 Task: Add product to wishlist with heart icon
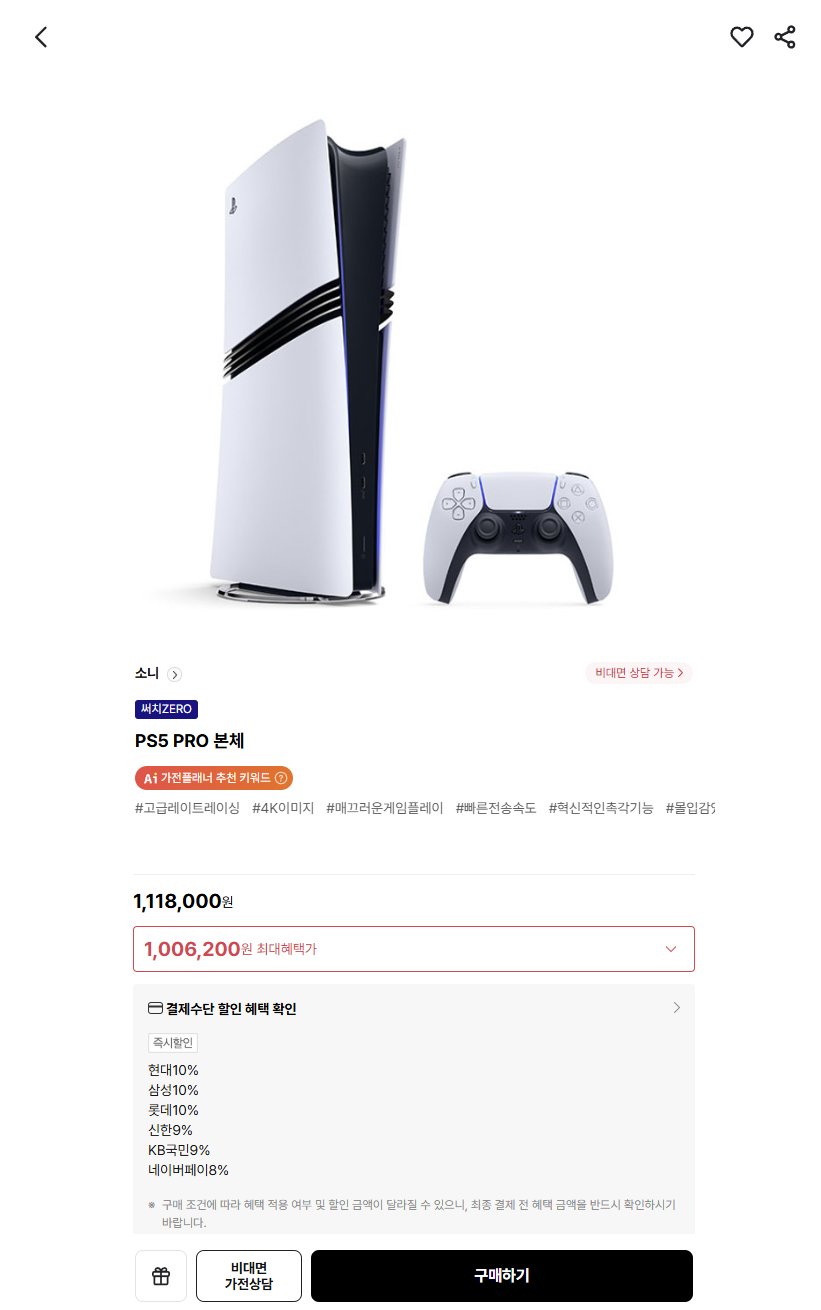(741, 37)
